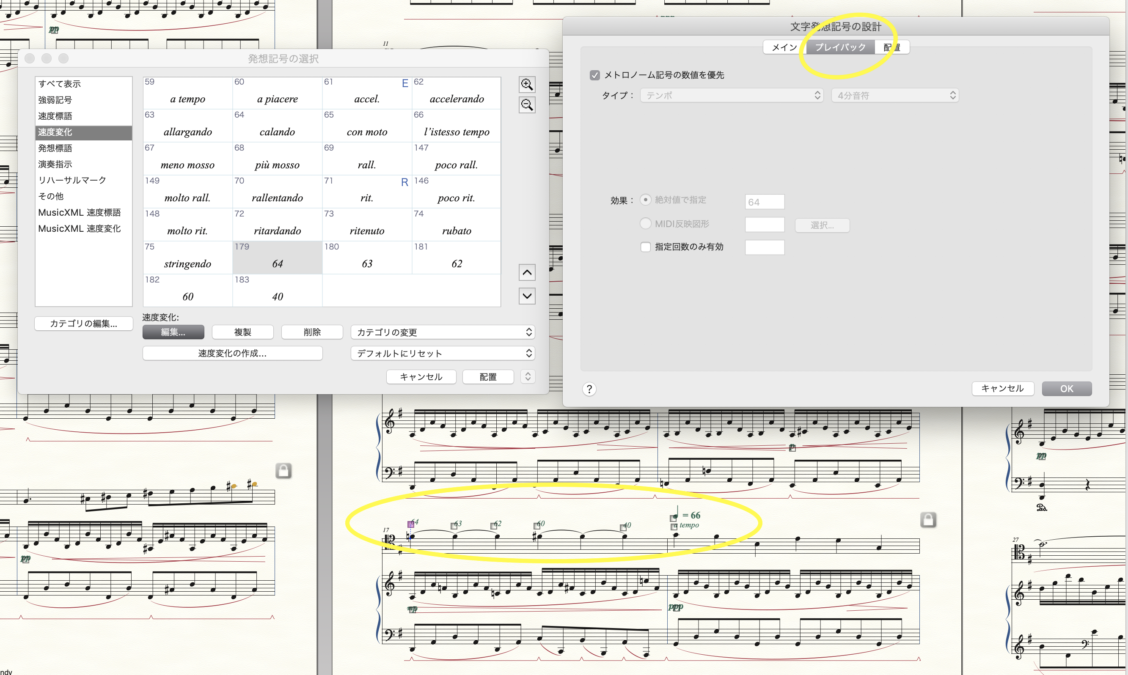The width and height of the screenshot is (1128, 675).
Task: Toggle the メトロノーム記号の数値を優先 checkbox
Action: [x=594, y=75]
